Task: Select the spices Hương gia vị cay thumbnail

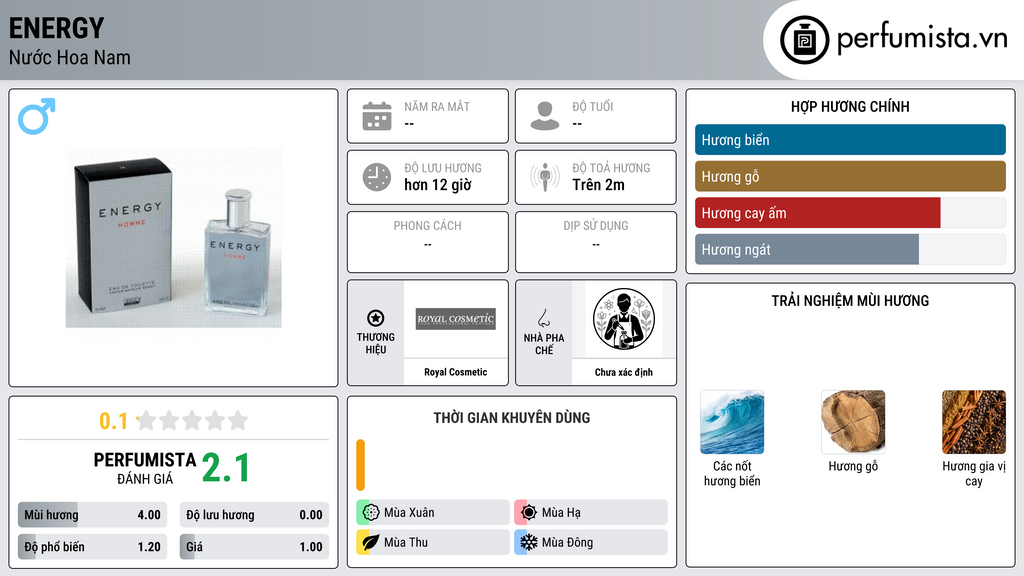Action: [974, 422]
